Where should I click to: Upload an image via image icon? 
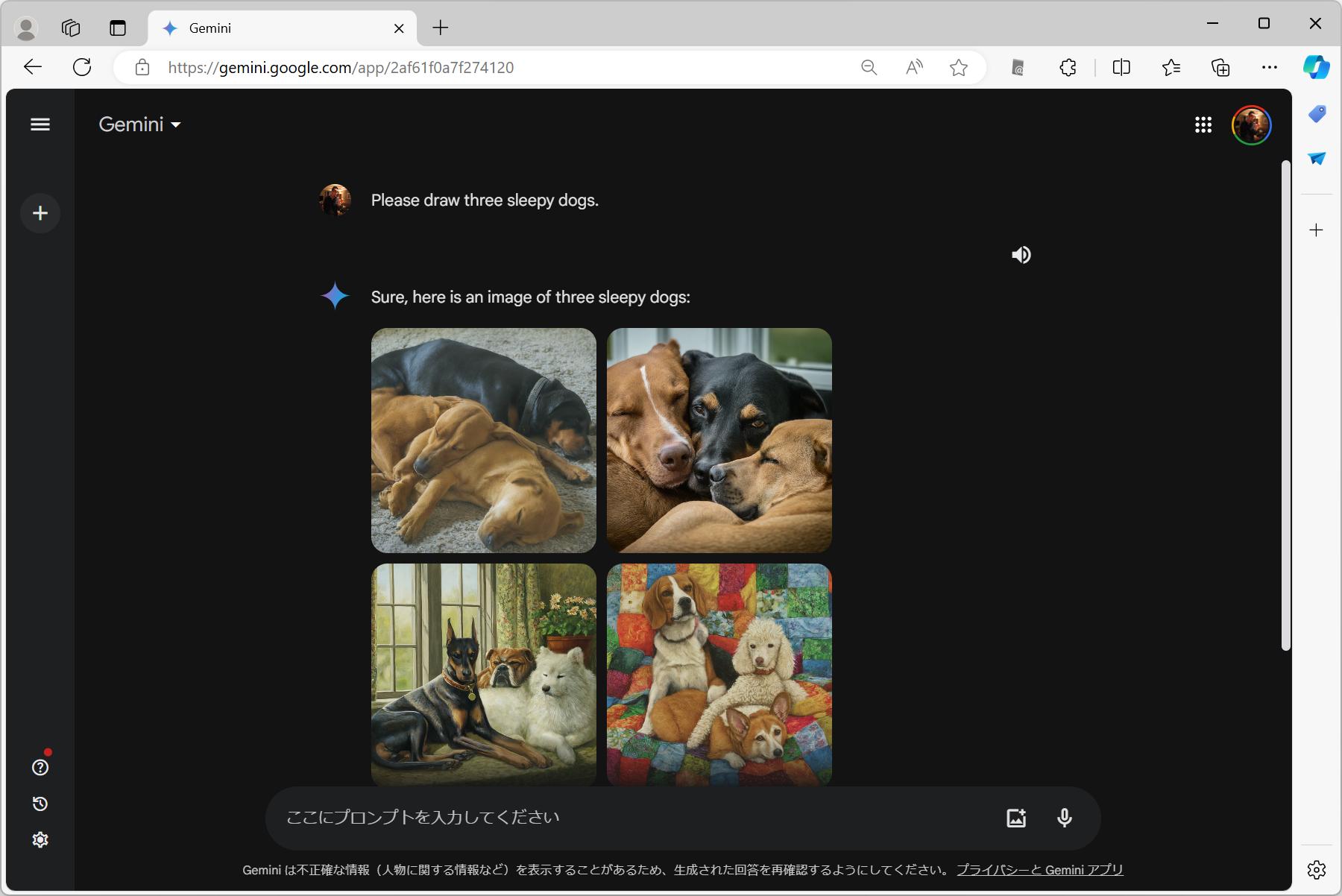pyautogui.click(x=1016, y=818)
